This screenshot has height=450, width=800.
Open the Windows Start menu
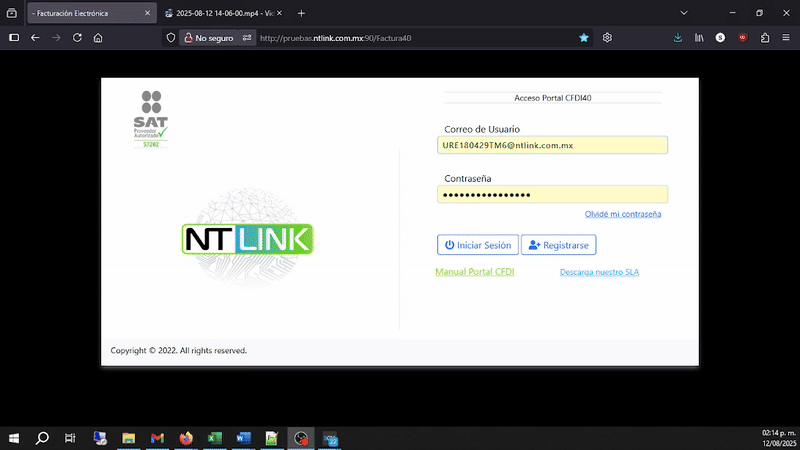tap(14, 438)
